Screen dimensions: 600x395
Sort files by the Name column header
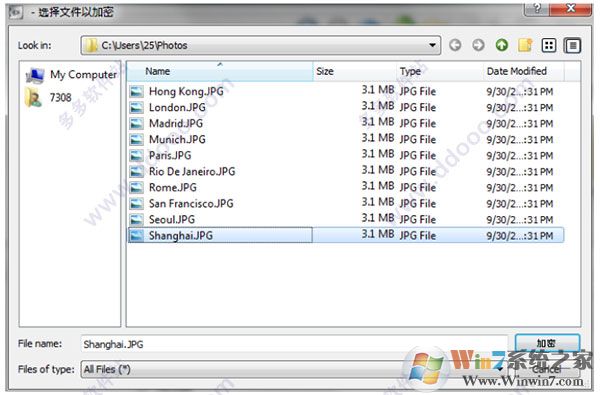click(220, 71)
